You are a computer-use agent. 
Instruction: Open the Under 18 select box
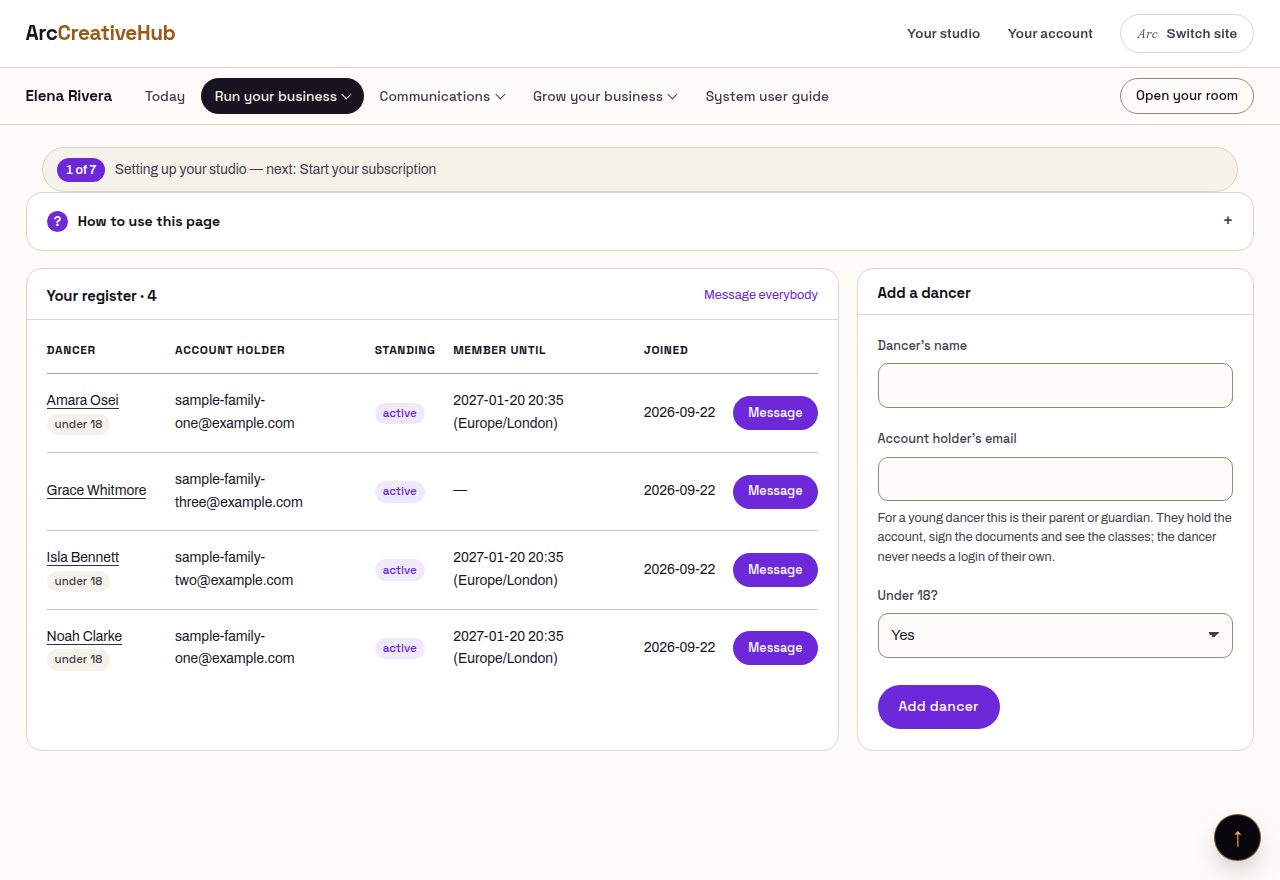tap(1055, 635)
